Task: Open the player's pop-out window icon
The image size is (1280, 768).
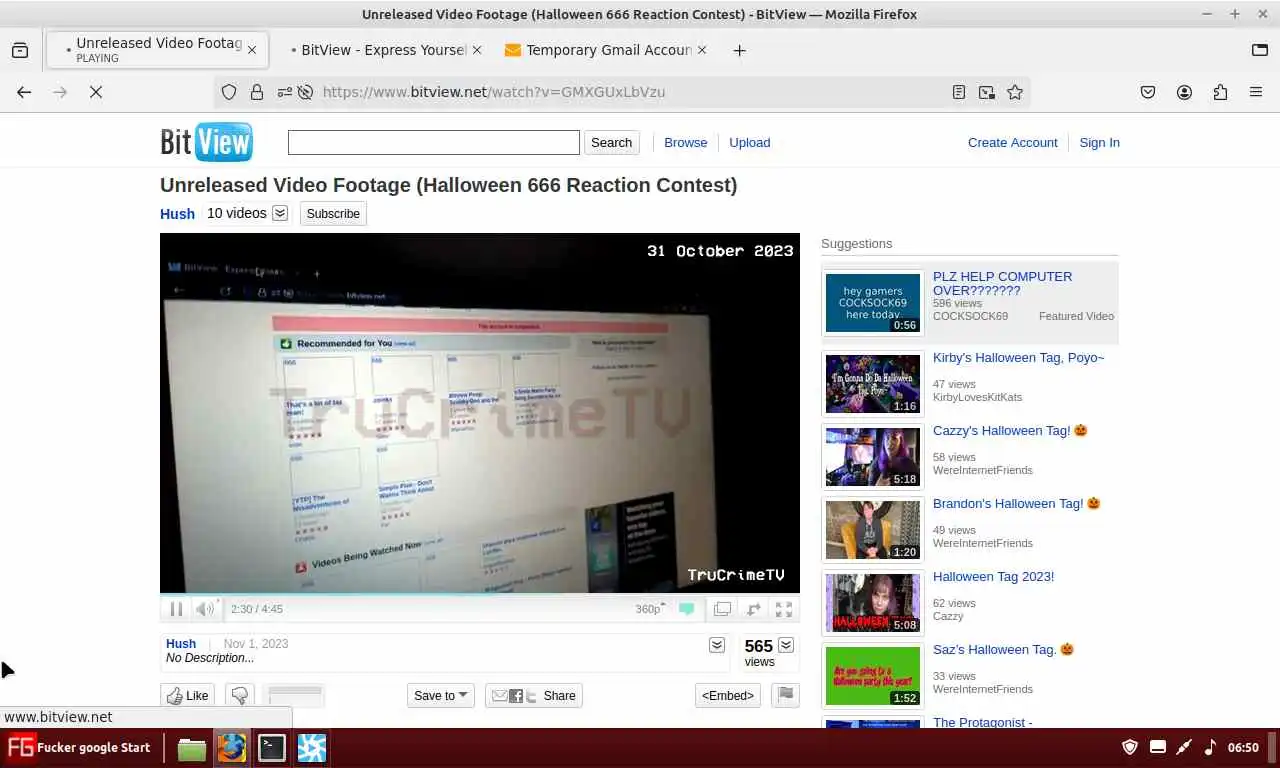Action: [722, 609]
